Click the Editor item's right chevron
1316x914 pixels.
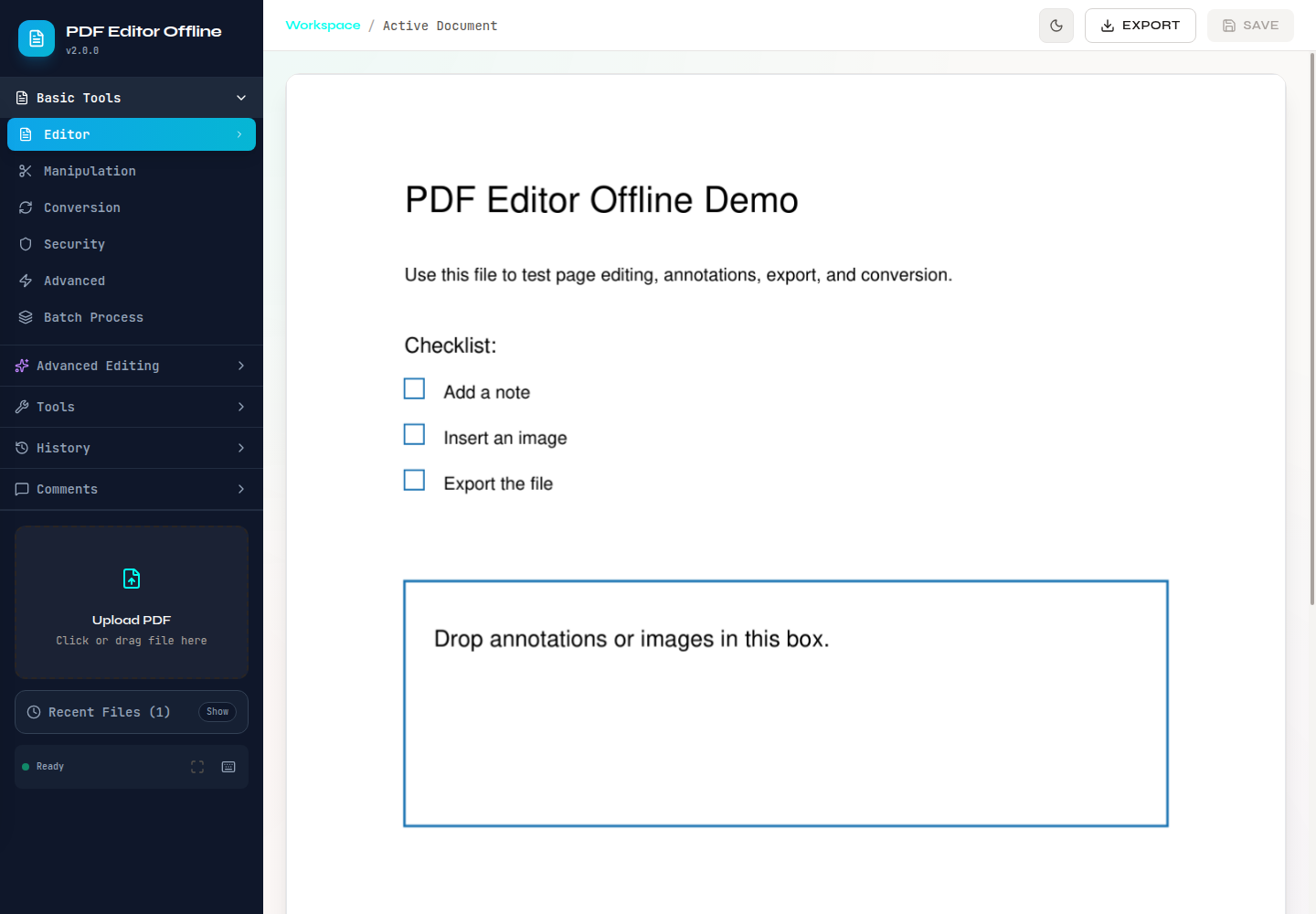239,134
